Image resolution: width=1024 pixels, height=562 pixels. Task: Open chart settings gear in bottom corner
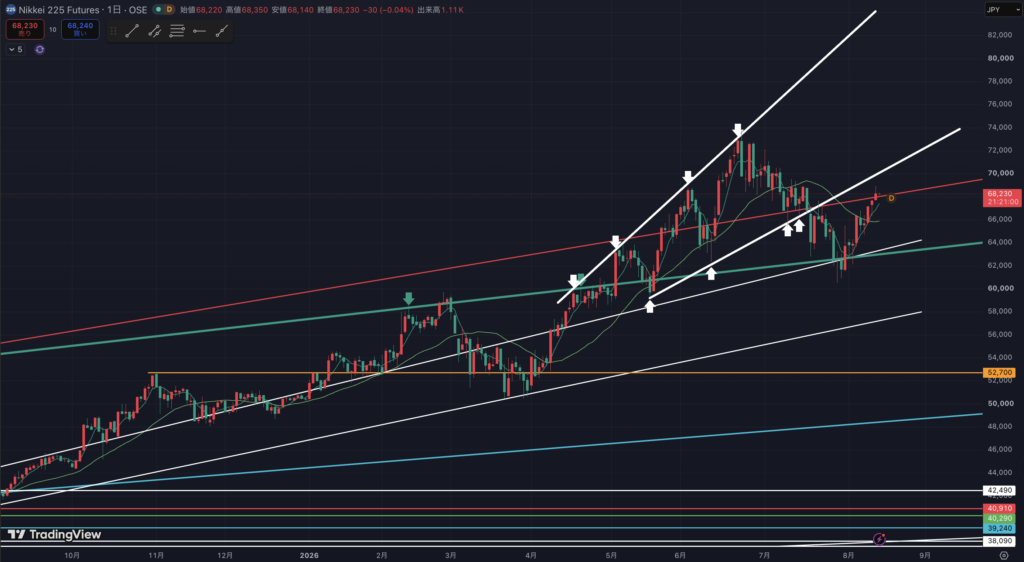1004,555
